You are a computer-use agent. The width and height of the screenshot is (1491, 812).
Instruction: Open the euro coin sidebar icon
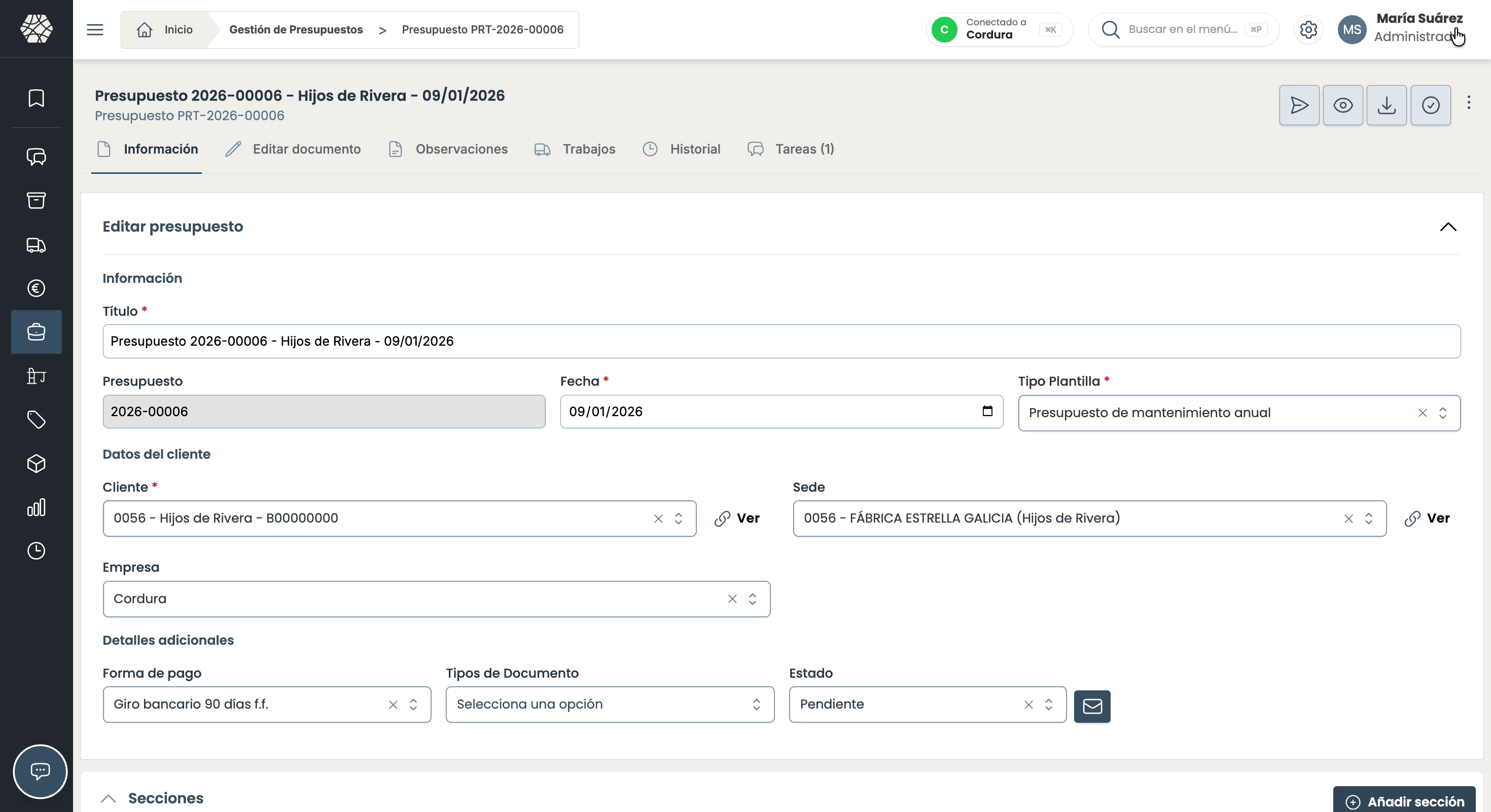click(x=37, y=288)
